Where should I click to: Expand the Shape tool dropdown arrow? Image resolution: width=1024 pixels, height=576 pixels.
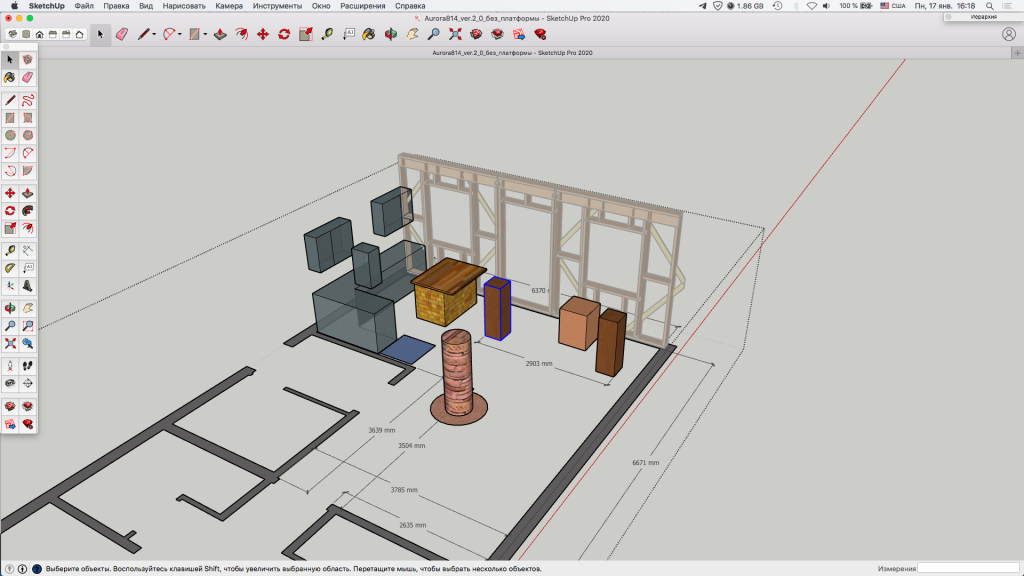(205, 34)
